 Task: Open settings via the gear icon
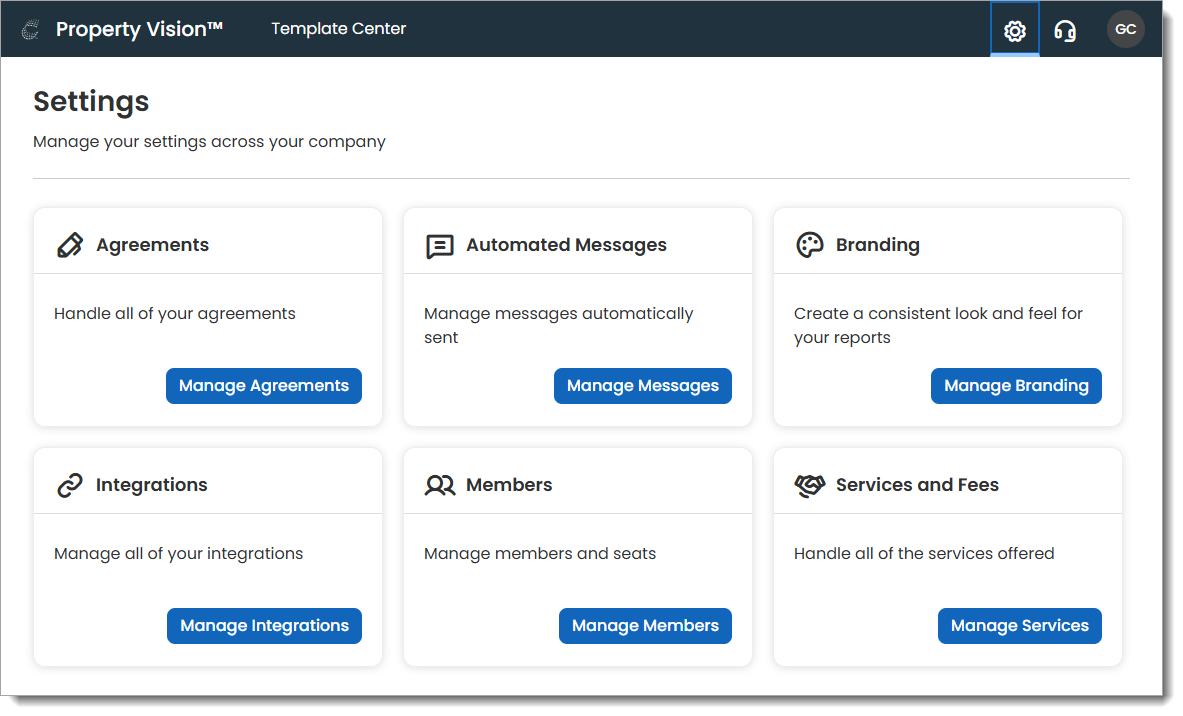coord(1014,31)
